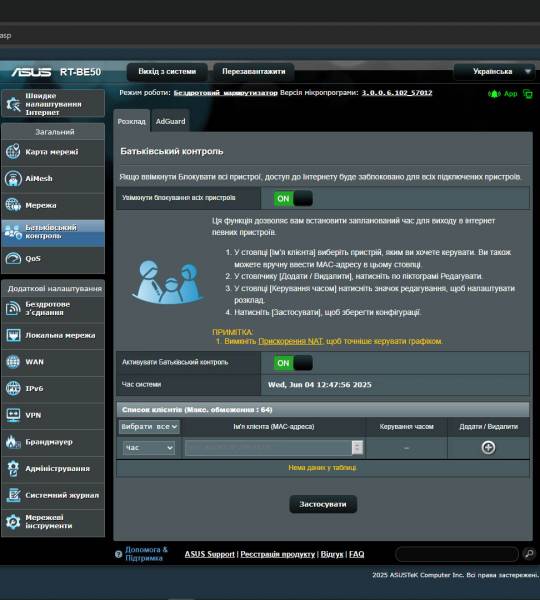This screenshot has width=540, height=600.
Task: Open the Час type dropdown in client row
Action: tap(149, 448)
